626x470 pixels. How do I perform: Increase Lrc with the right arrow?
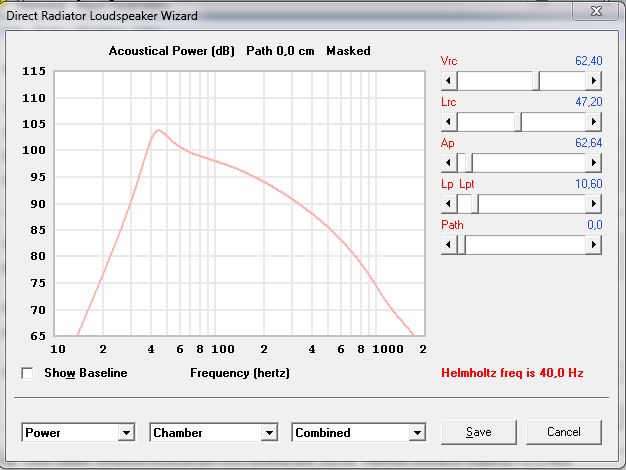coord(593,121)
